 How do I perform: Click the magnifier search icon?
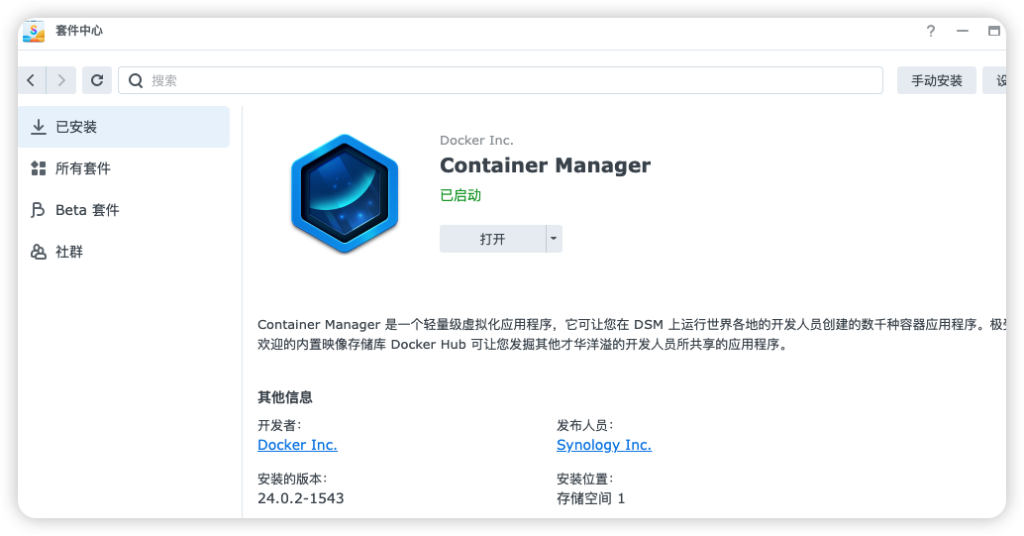tap(135, 80)
